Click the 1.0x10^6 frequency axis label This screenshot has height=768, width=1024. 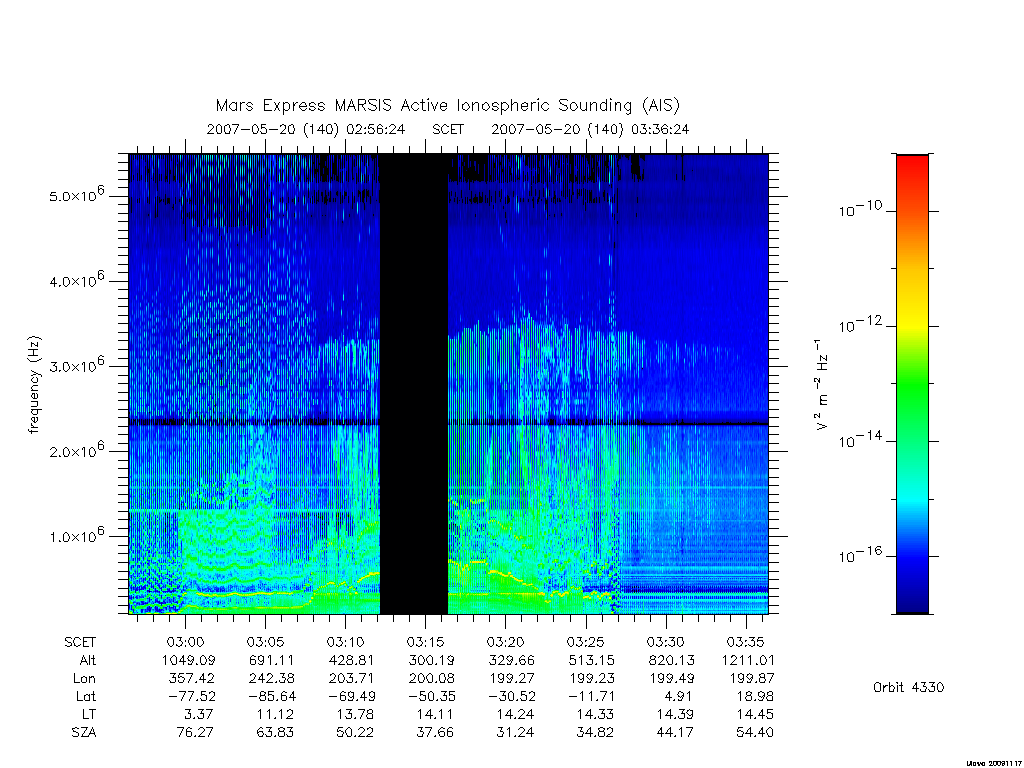pos(76,535)
